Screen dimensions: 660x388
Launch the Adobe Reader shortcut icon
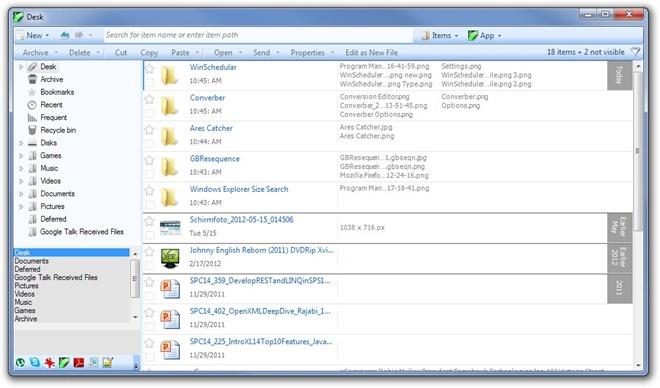tap(79, 362)
